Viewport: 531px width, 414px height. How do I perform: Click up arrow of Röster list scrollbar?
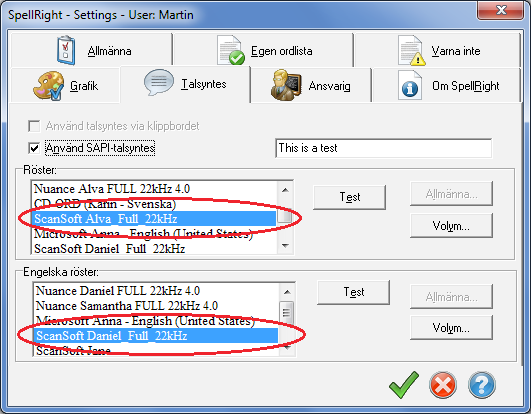coord(285,190)
